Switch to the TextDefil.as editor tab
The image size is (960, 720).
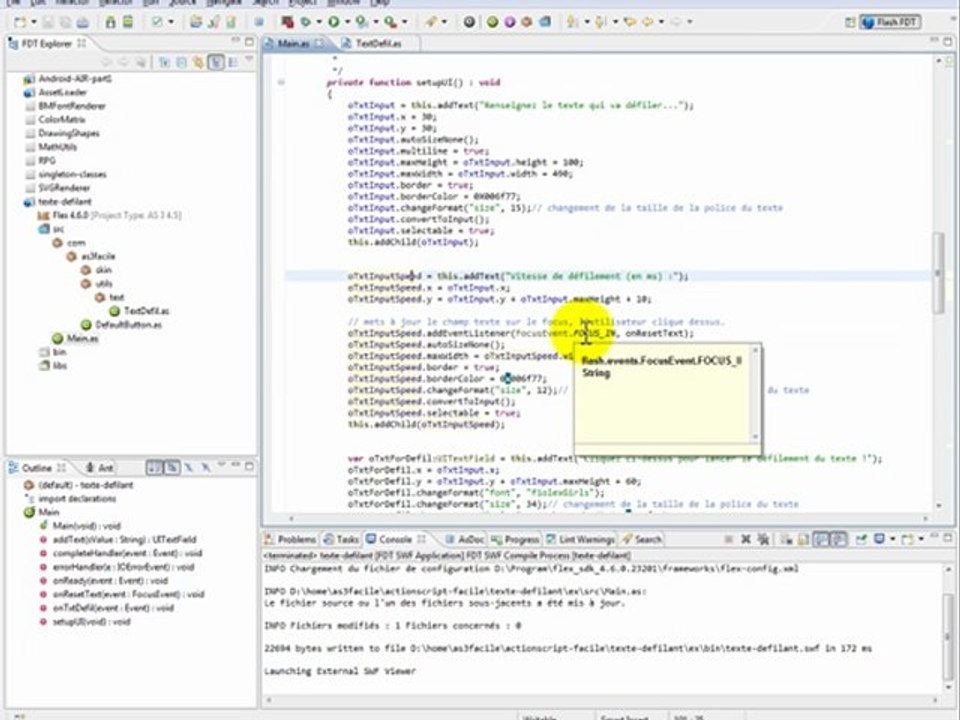(377, 44)
